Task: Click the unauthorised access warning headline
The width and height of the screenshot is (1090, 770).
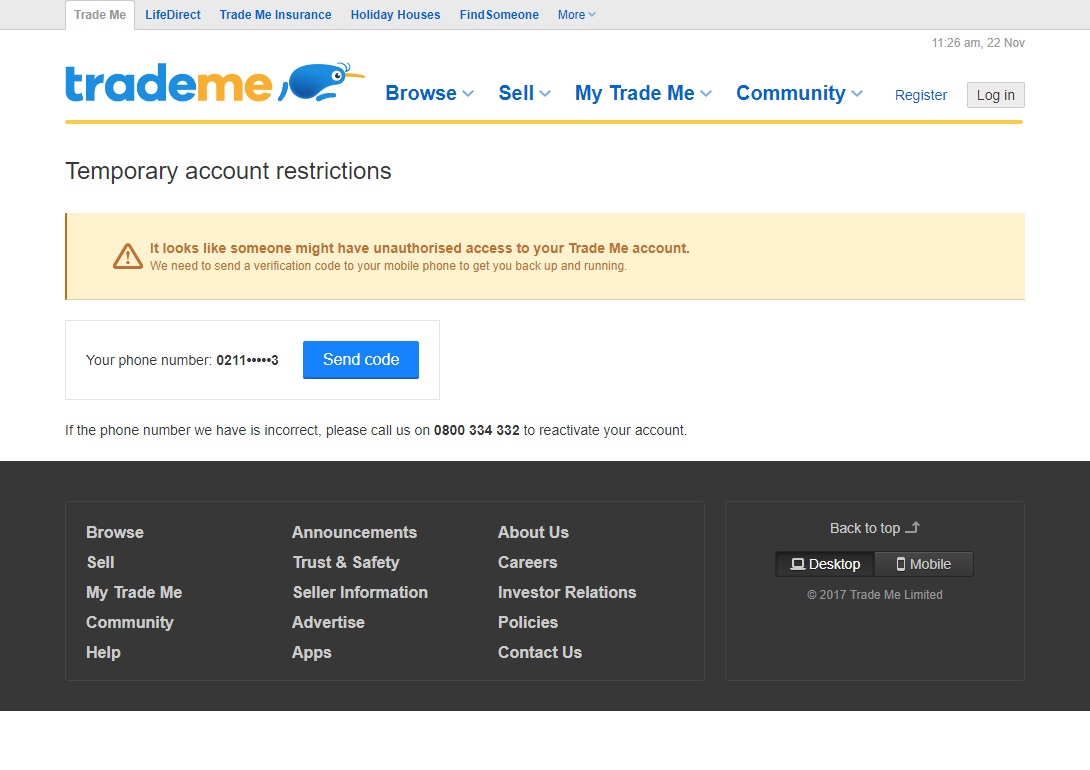Action: pyautogui.click(x=420, y=248)
